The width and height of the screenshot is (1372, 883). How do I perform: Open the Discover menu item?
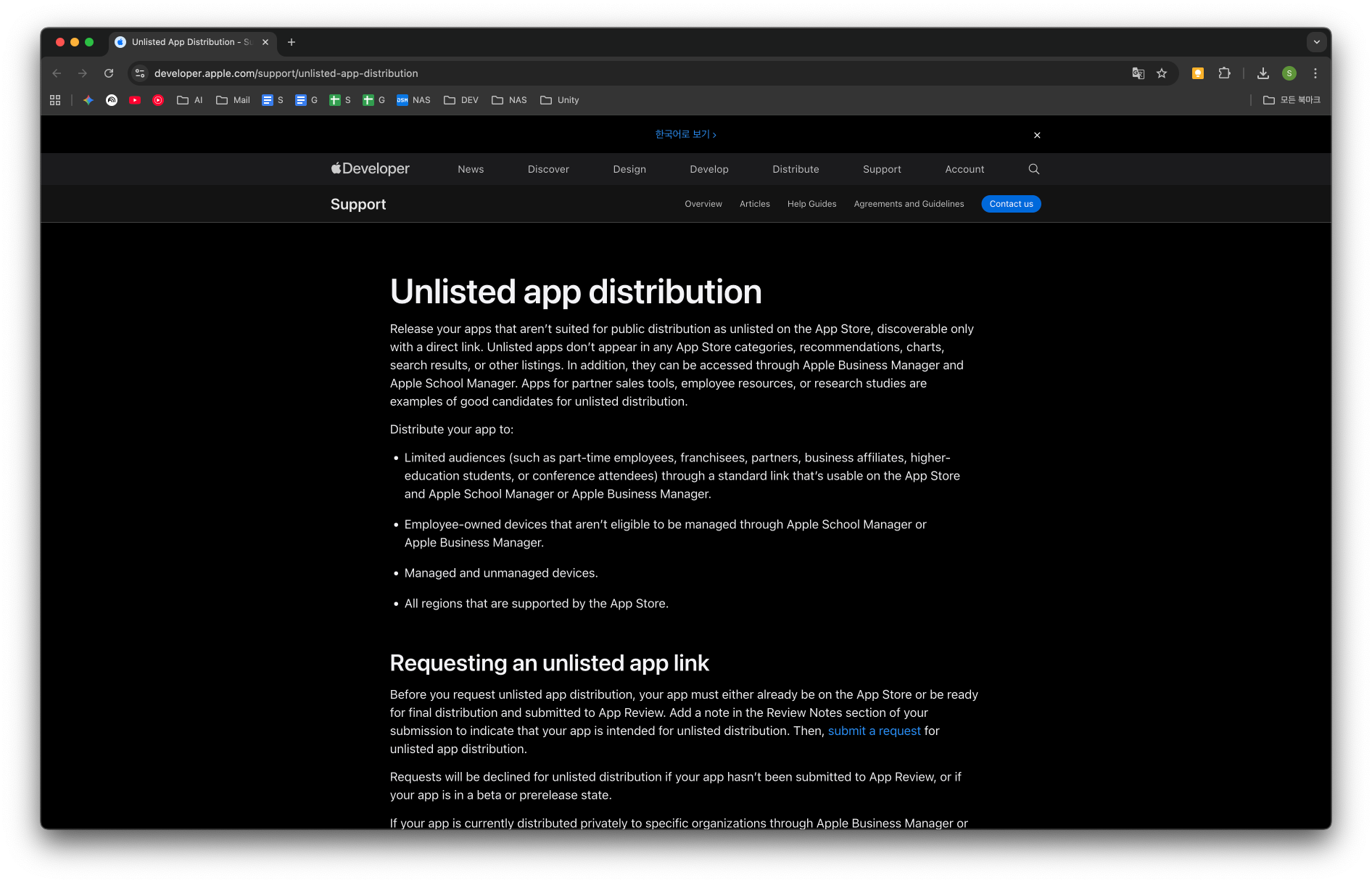pyautogui.click(x=548, y=169)
